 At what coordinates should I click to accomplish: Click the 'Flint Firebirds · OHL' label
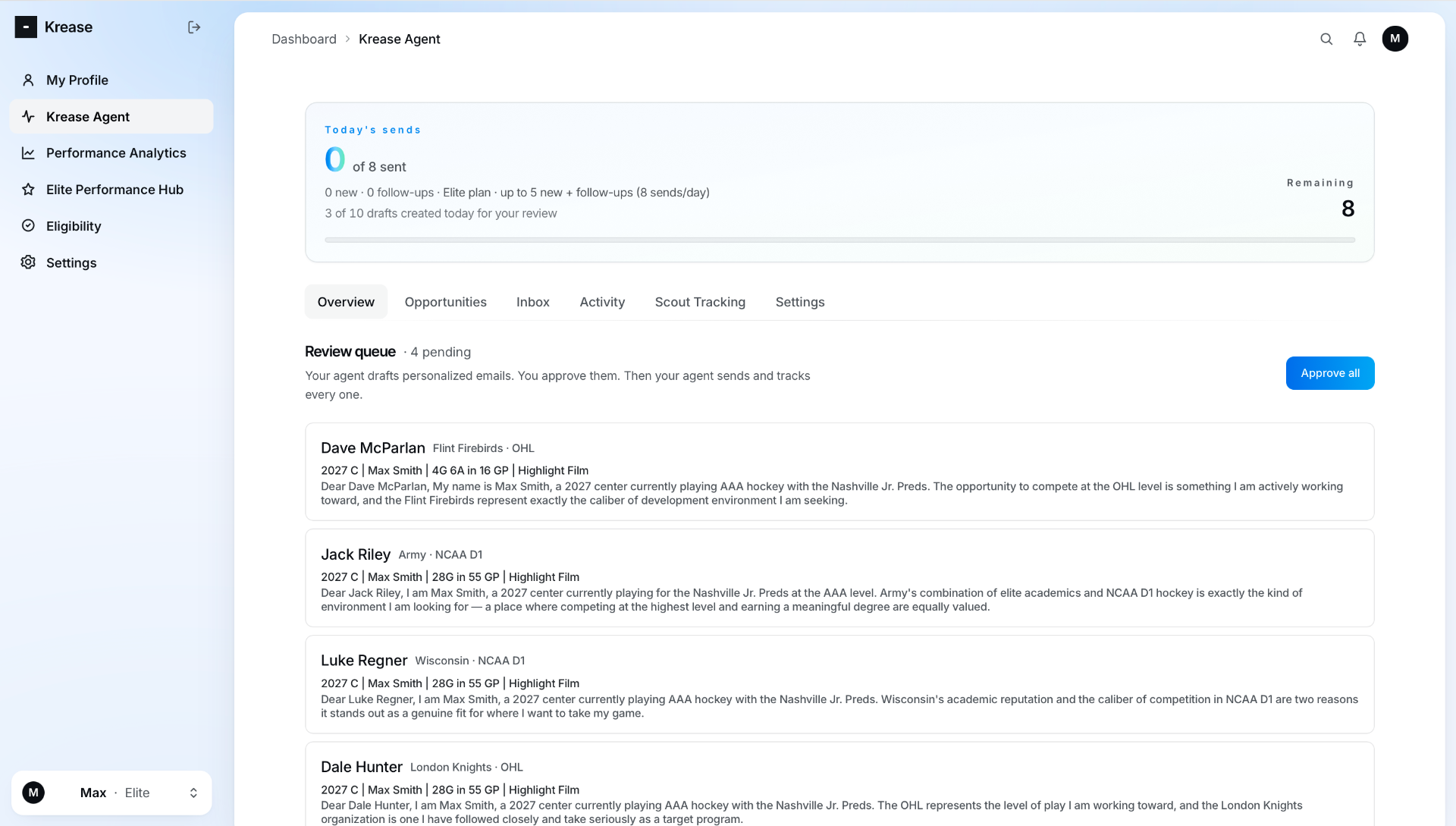tap(484, 448)
